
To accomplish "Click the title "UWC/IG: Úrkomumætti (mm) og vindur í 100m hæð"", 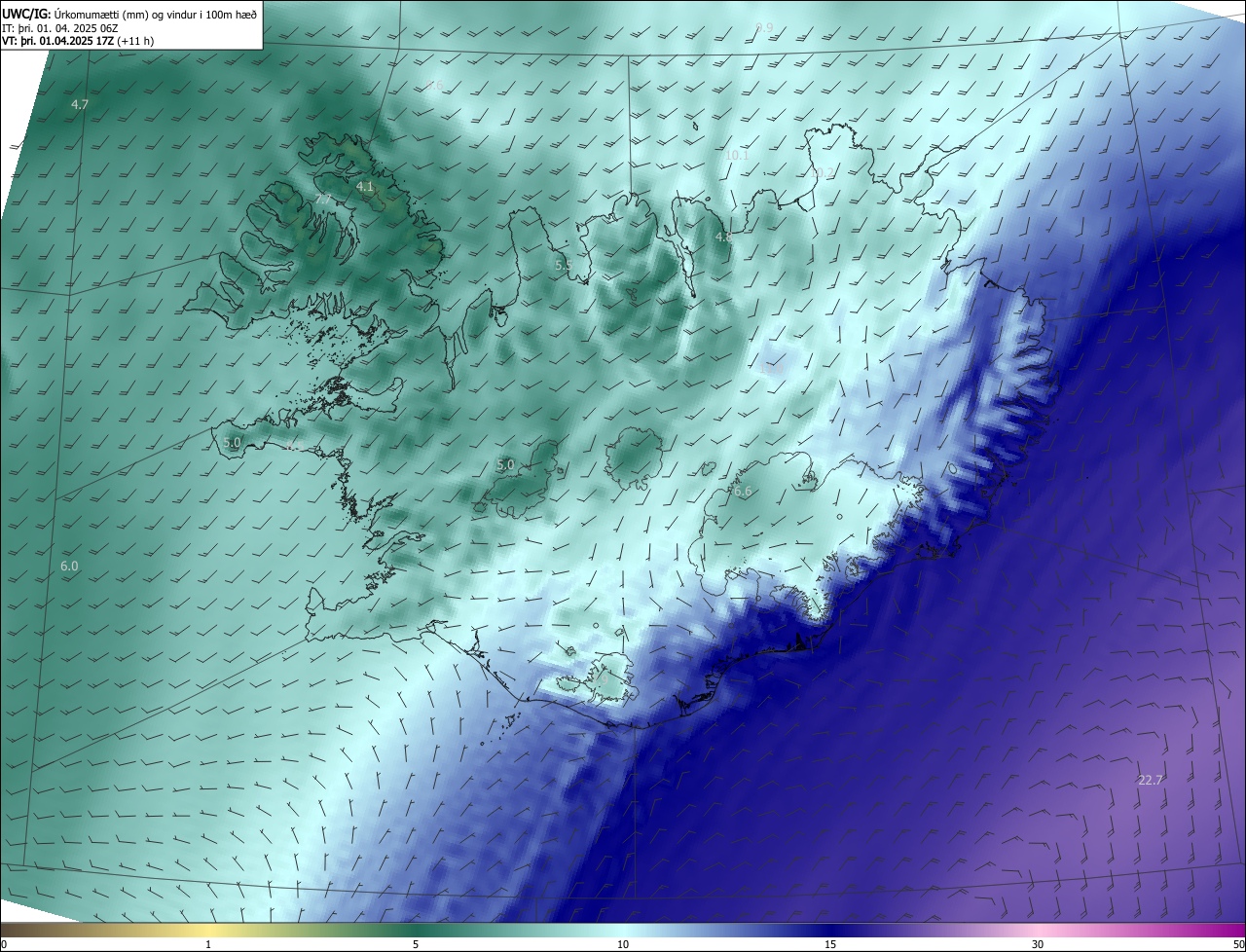I will pos(129,14).
